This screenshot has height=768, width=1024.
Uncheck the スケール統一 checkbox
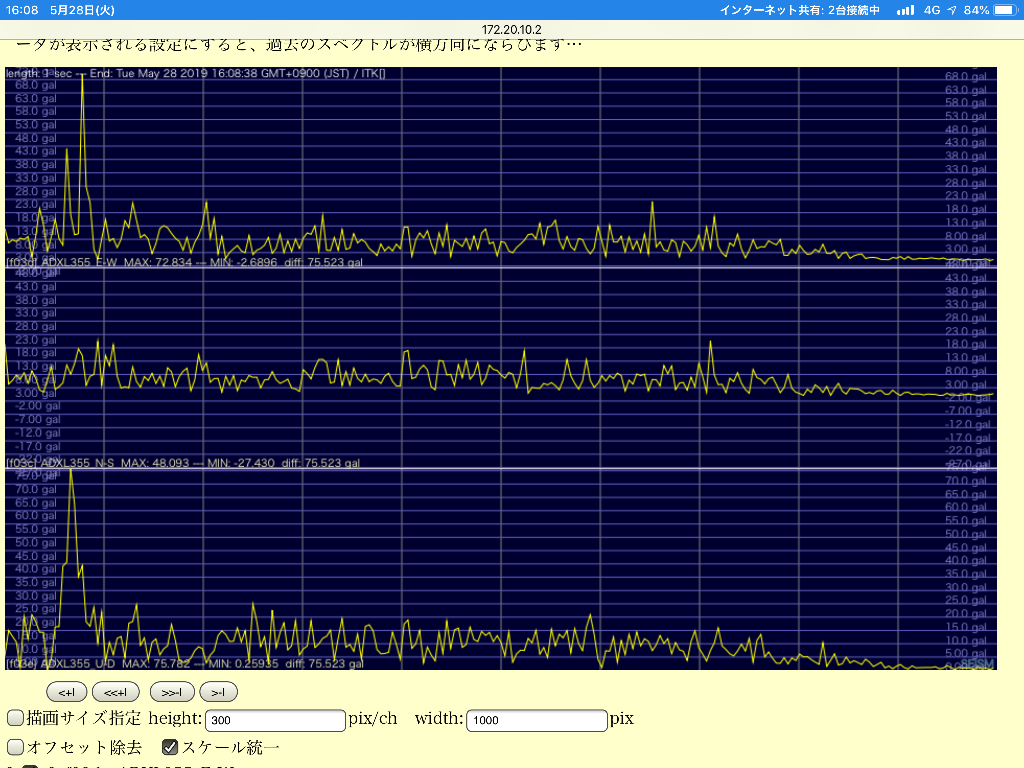click(170, 746)
